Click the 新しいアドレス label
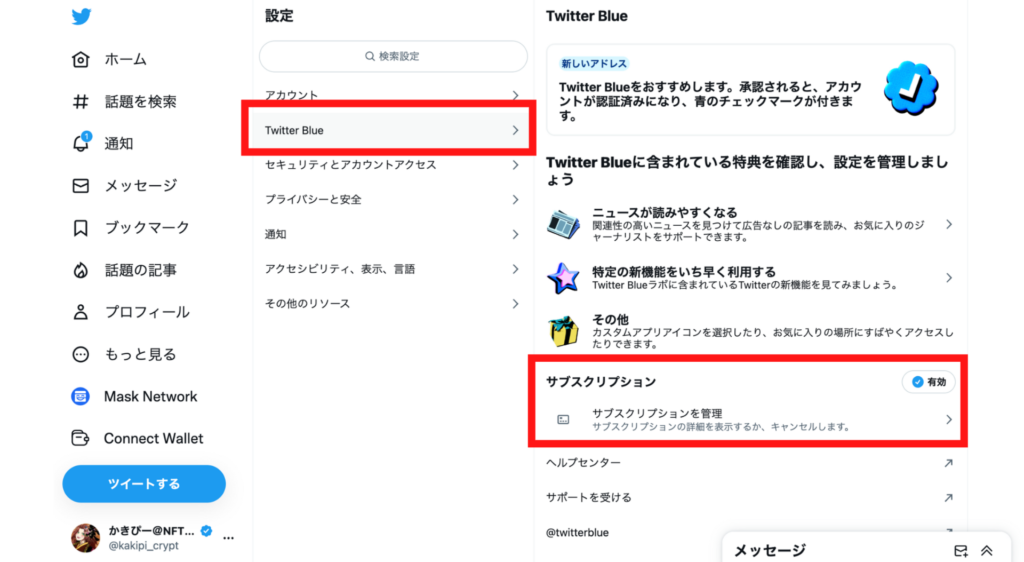This screenshot has height=562, width=1024. 594,63
